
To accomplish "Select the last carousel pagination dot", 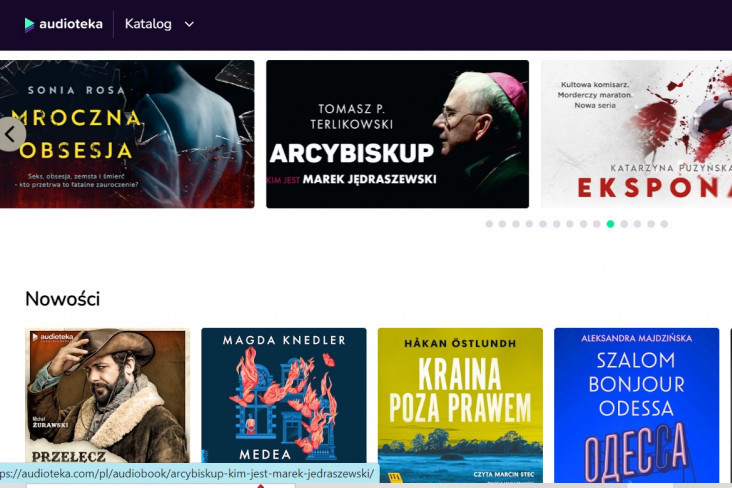I will (664, 224).
